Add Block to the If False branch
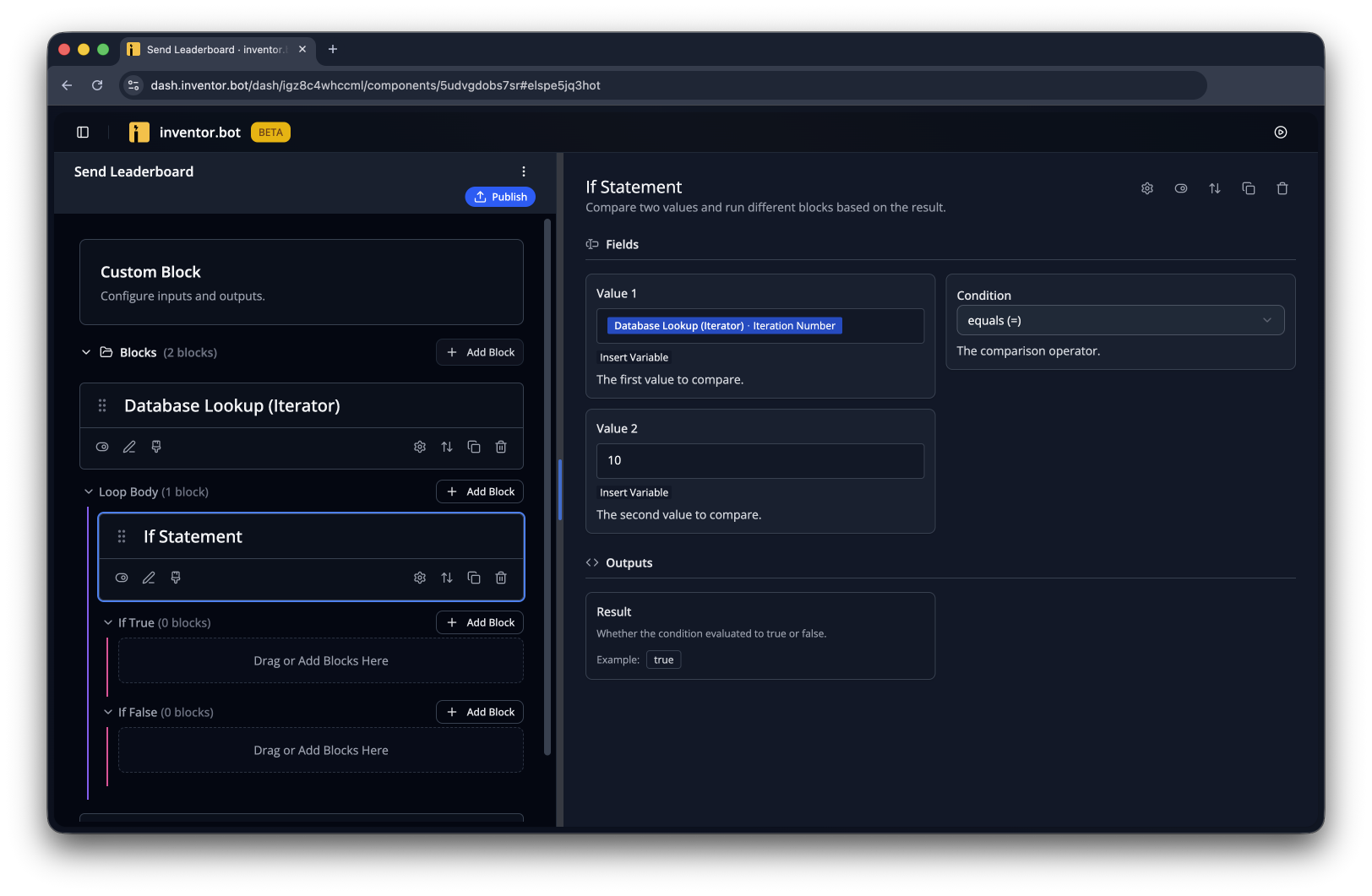Viewport: 1372px width, 896px height. click(x=480, y=712)
